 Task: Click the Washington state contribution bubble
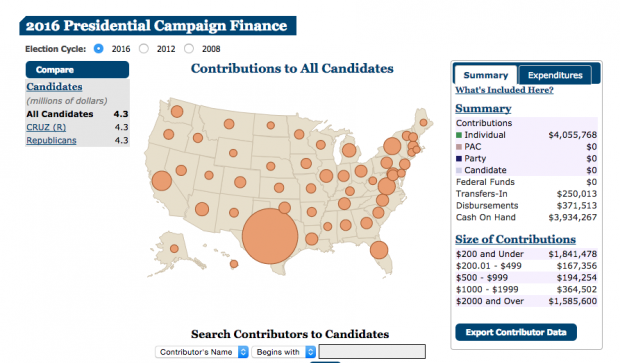pyautogui.click(x=177, y=112)
